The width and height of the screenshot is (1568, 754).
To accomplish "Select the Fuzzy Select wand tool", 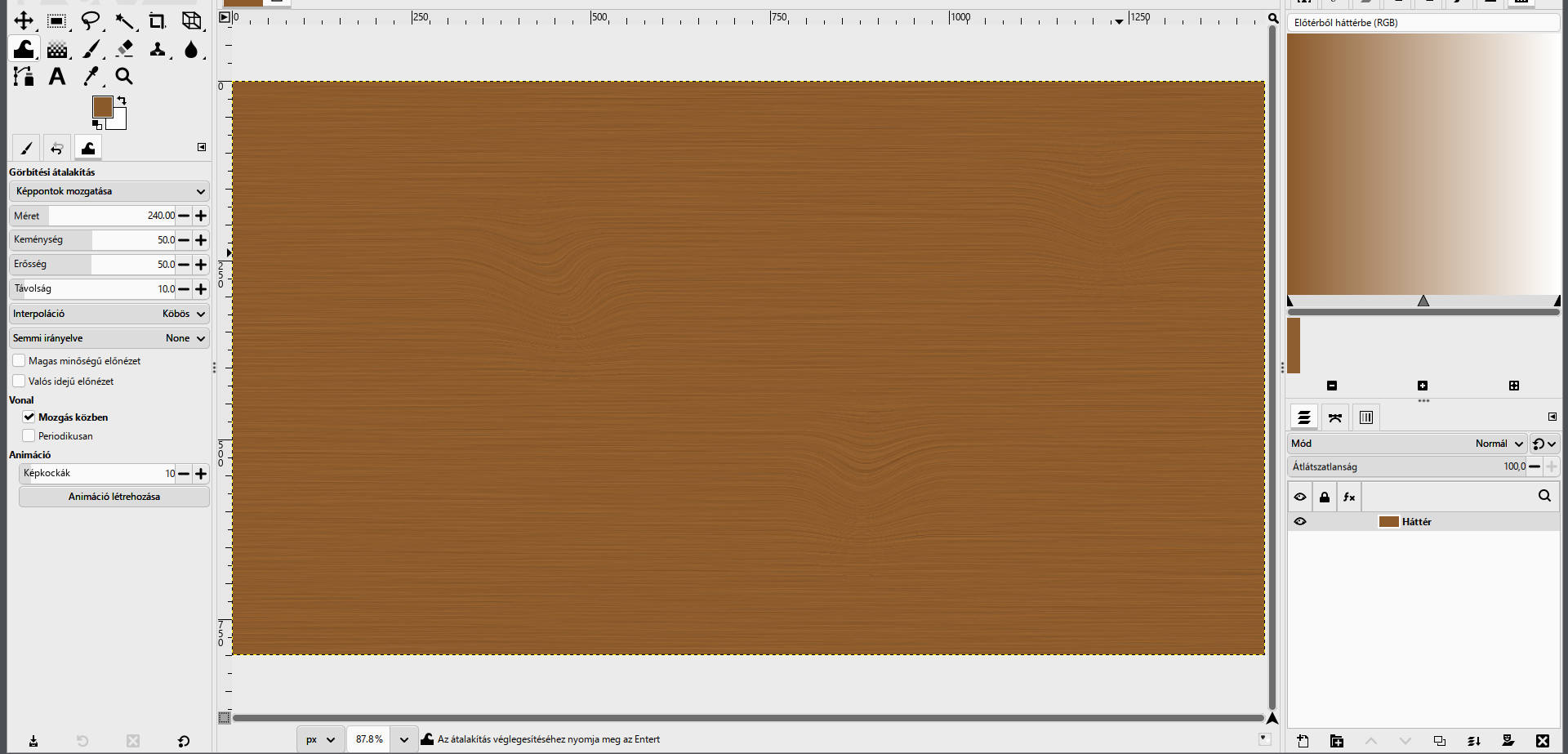I will click(x=124, y=20).
